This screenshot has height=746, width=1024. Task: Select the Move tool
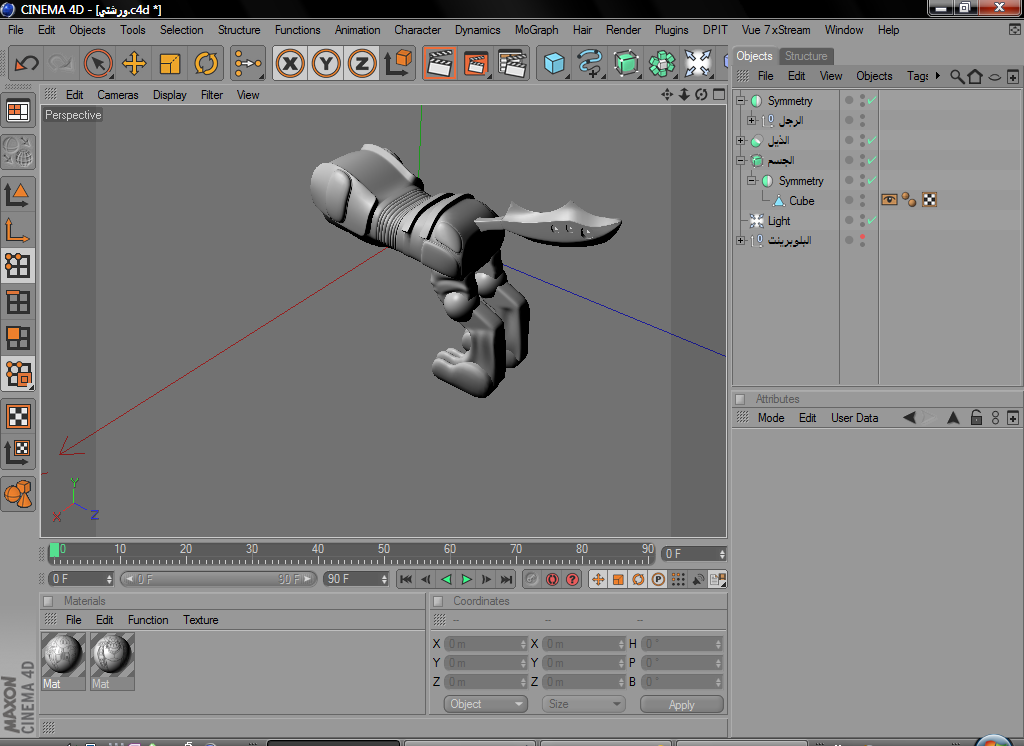pos(134,64)
